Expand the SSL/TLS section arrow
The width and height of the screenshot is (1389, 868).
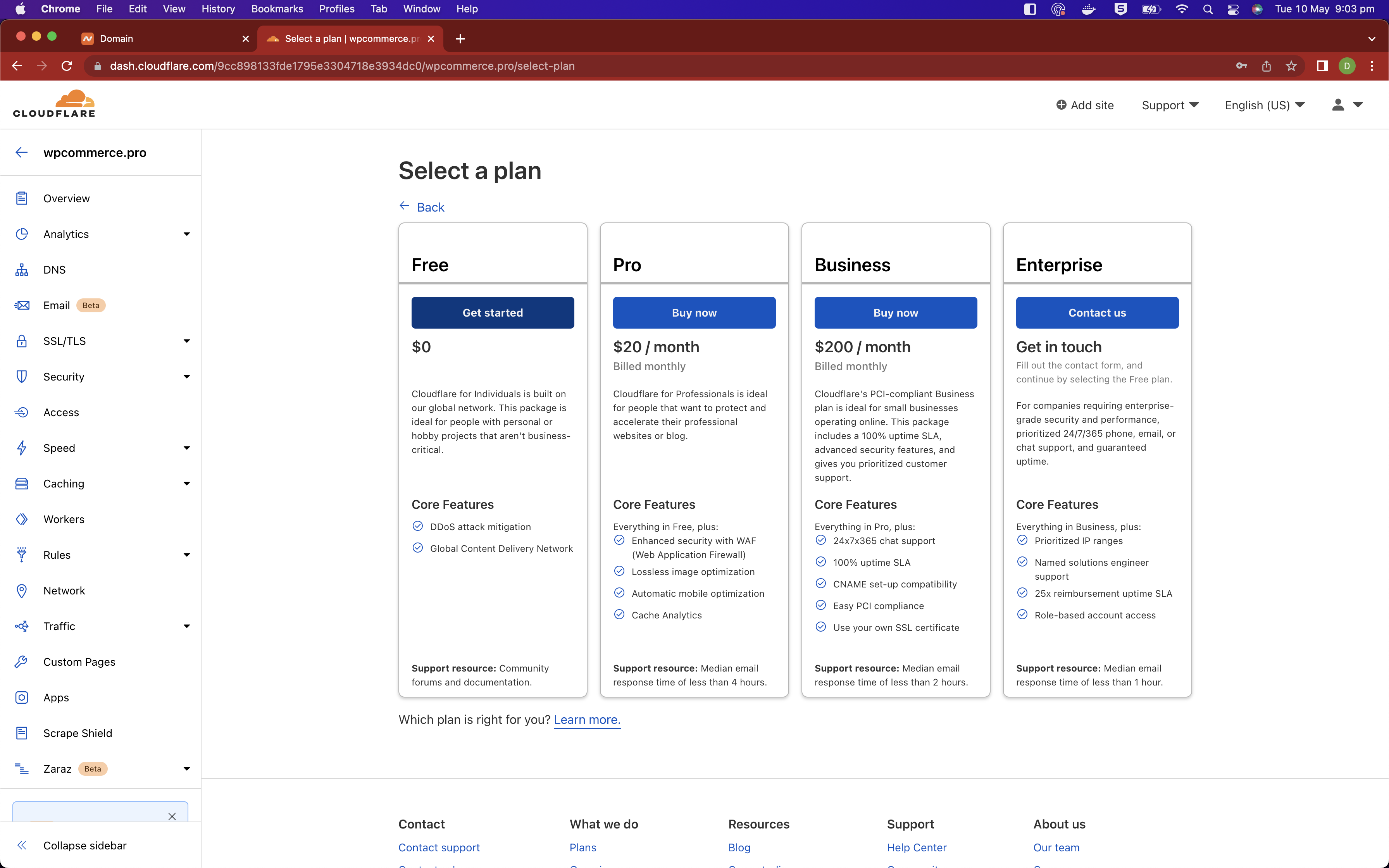point(186,341)
